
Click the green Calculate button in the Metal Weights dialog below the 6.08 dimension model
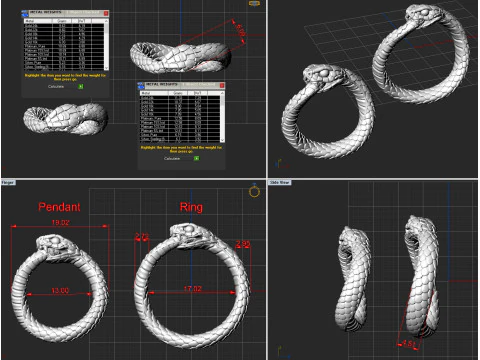pos(197,158)
